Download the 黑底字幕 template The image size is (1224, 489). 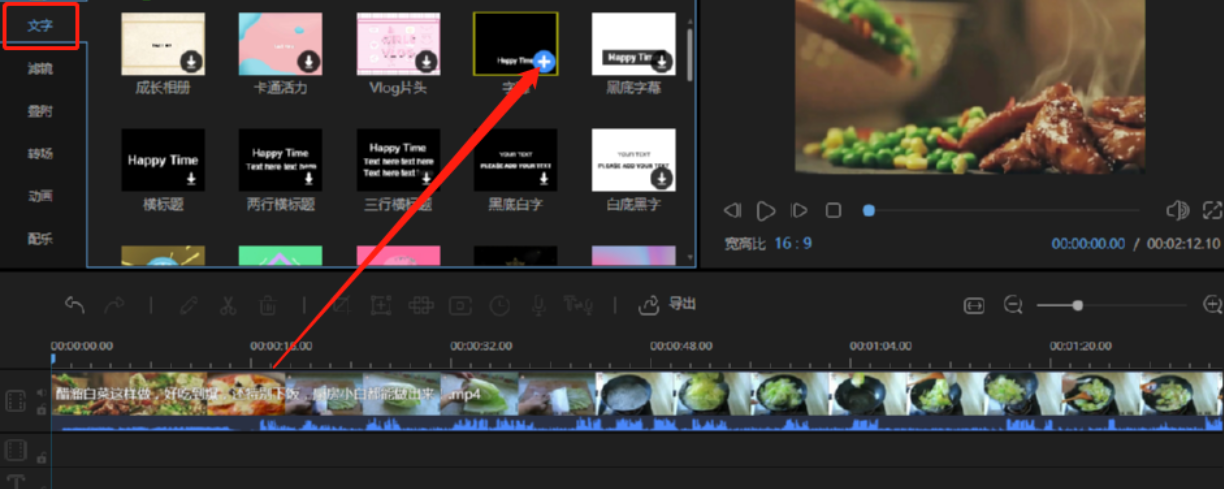pos(662,62)
